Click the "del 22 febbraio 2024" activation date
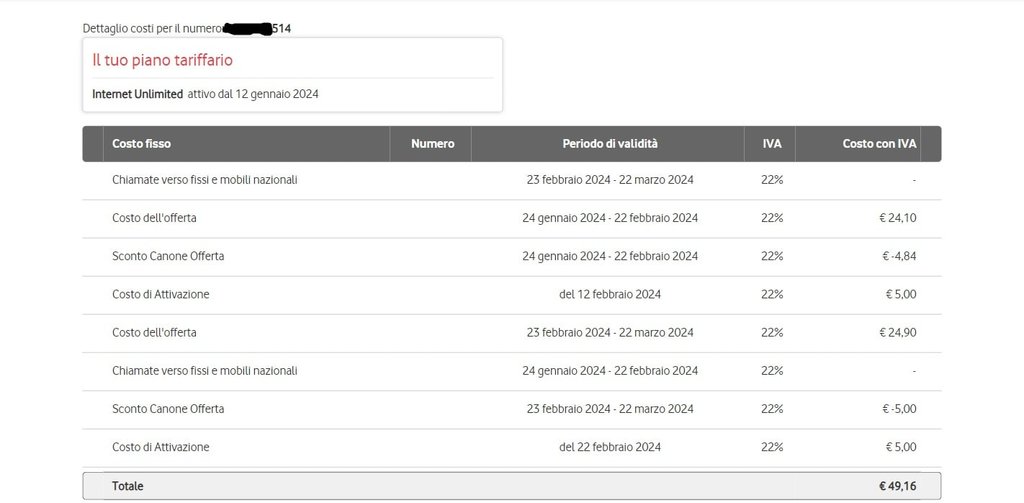 click(x=609, y=447)
